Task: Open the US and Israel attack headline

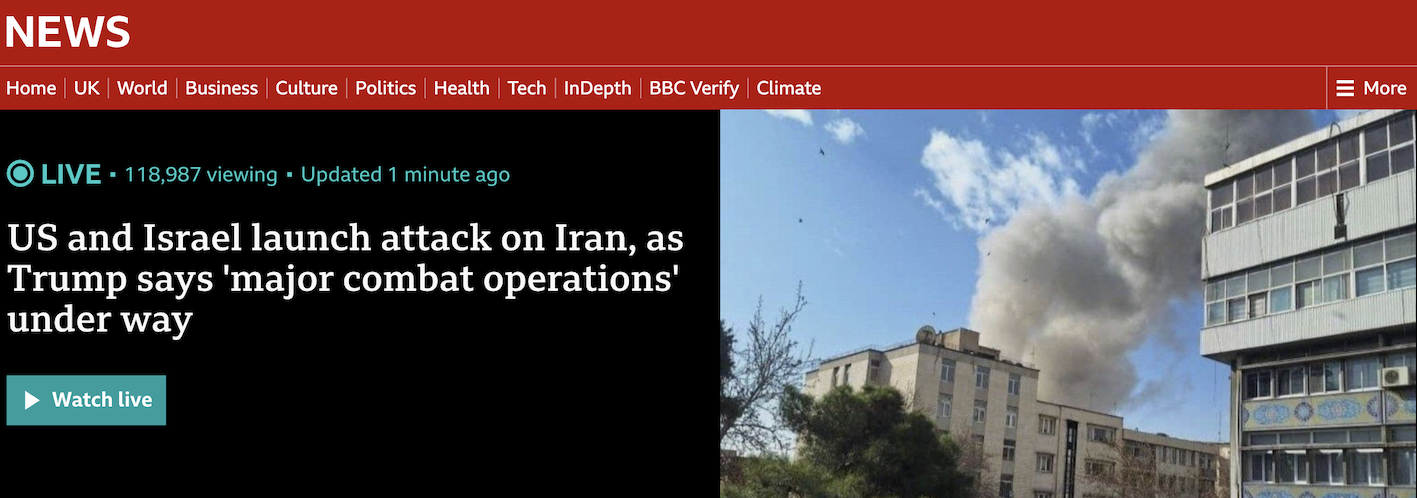Action: coord(345,281)
